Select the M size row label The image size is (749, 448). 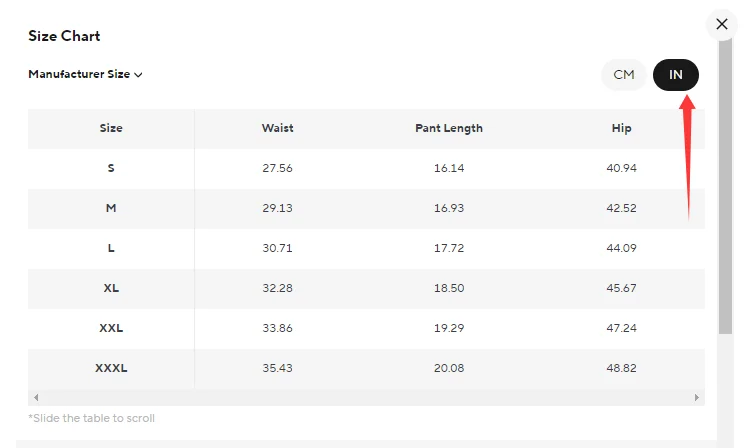pyautogui.click(x=111, y=208)
